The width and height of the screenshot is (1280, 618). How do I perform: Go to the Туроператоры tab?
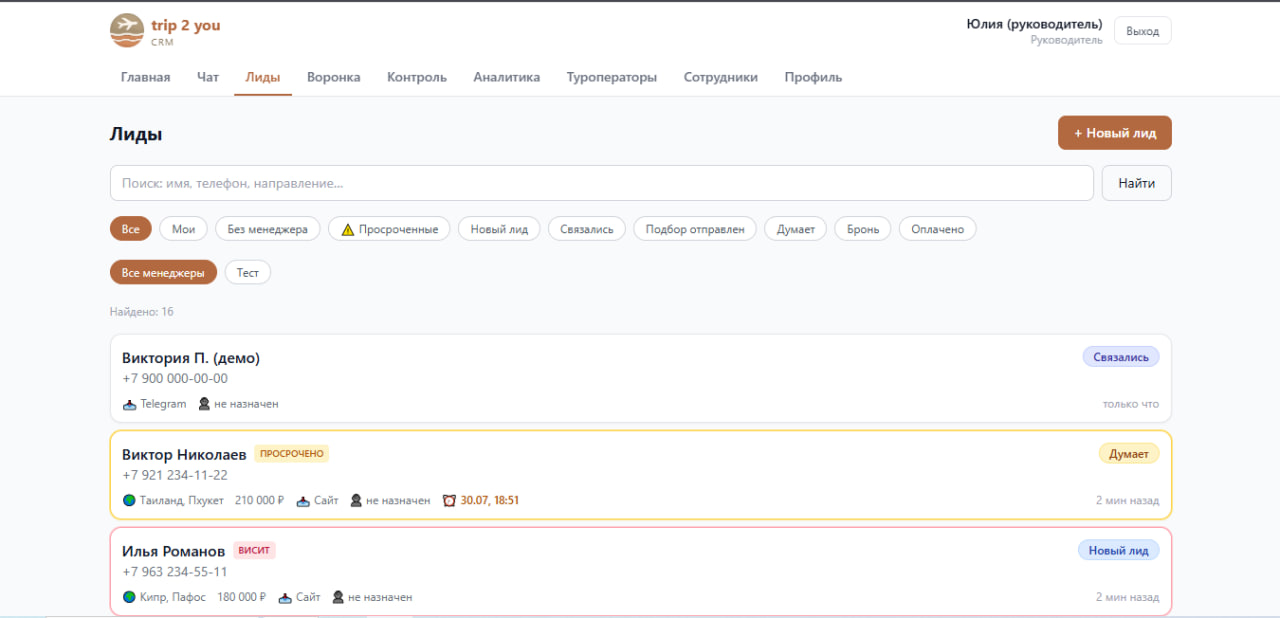pos(612,77)
